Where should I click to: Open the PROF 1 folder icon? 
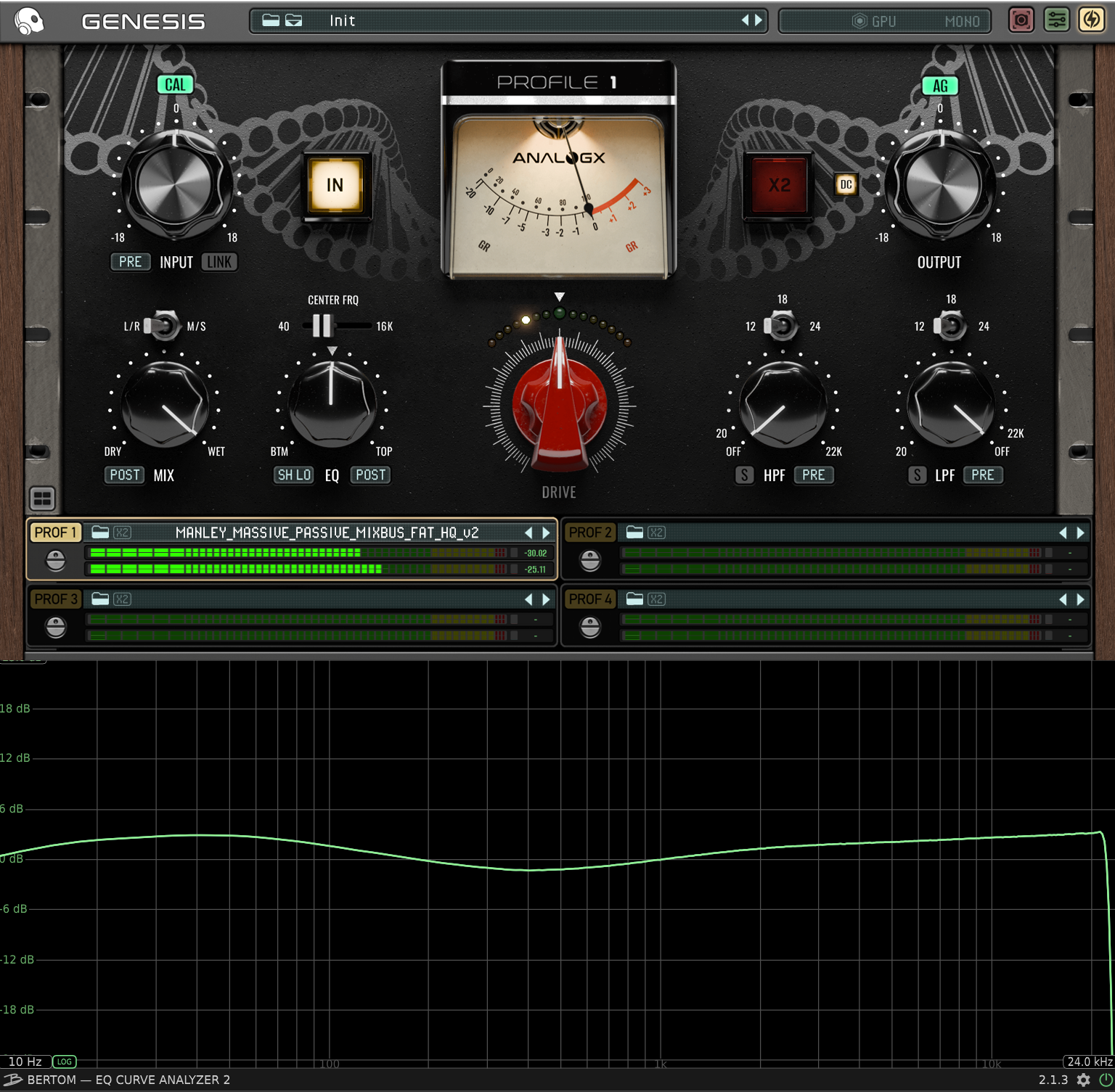(100, 533)
